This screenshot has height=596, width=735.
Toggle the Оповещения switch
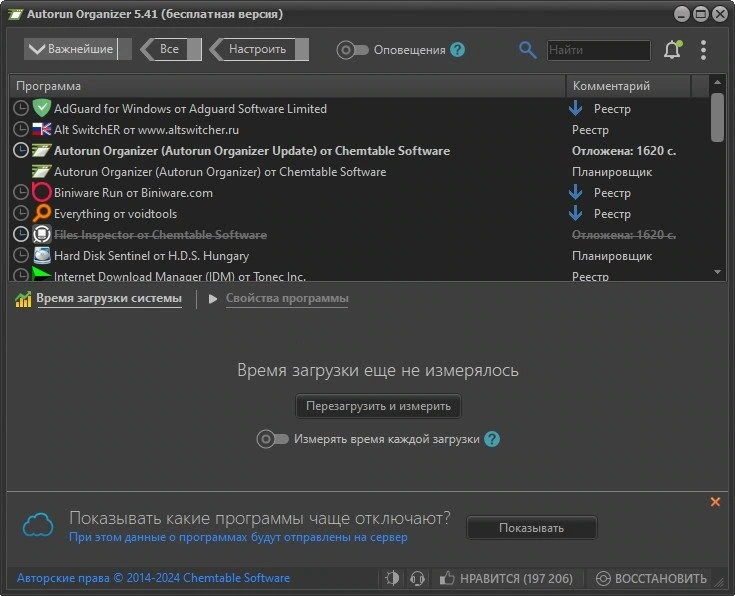pos(352,50)
